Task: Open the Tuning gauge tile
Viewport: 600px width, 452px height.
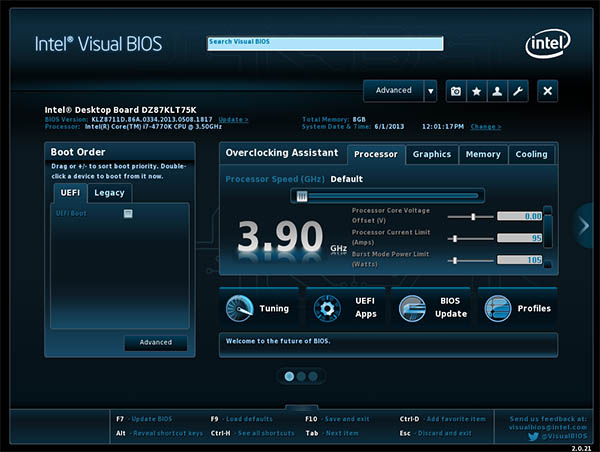Action: tap(258, 308)
